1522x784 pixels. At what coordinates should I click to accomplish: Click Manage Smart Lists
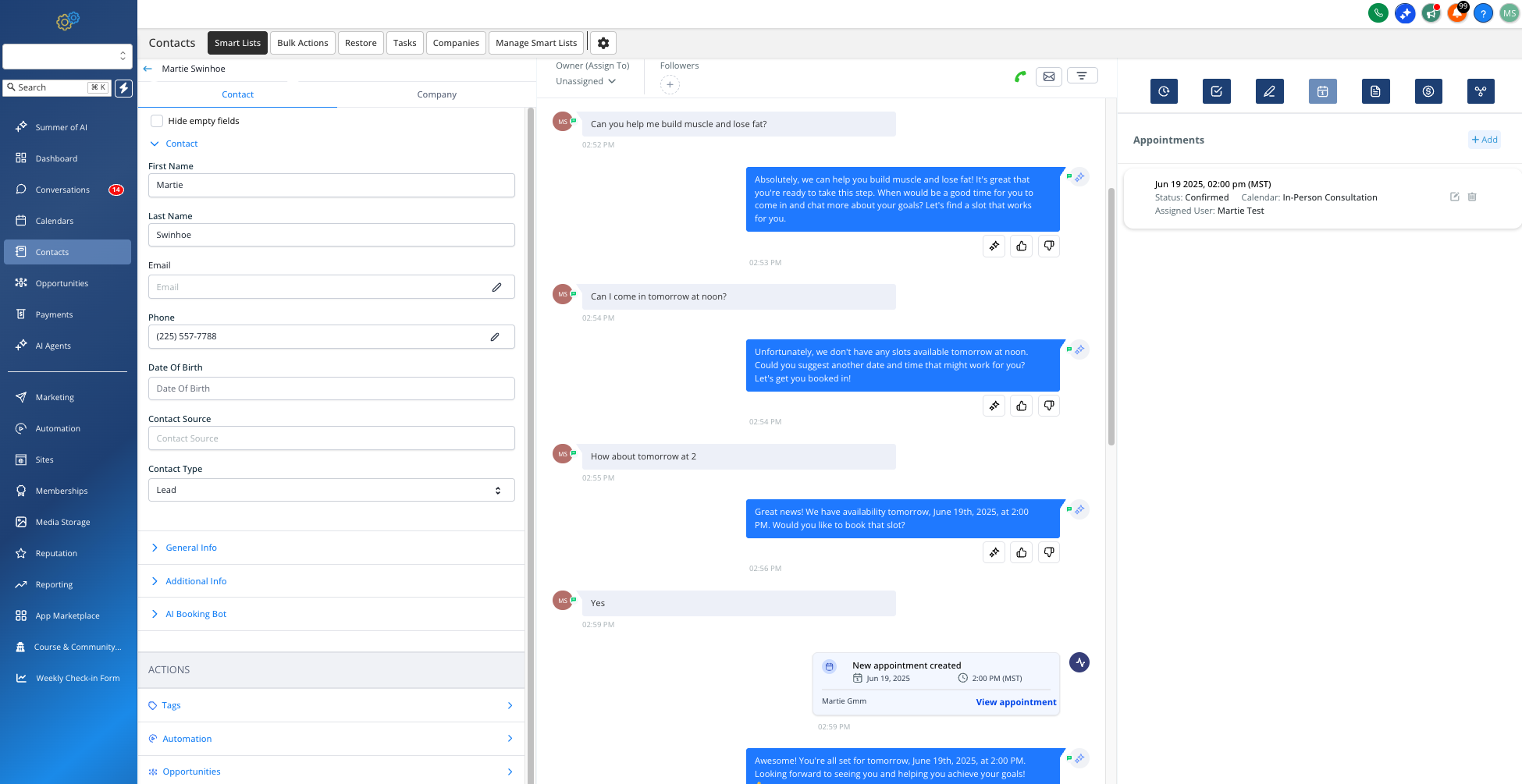tap(536, 43)
